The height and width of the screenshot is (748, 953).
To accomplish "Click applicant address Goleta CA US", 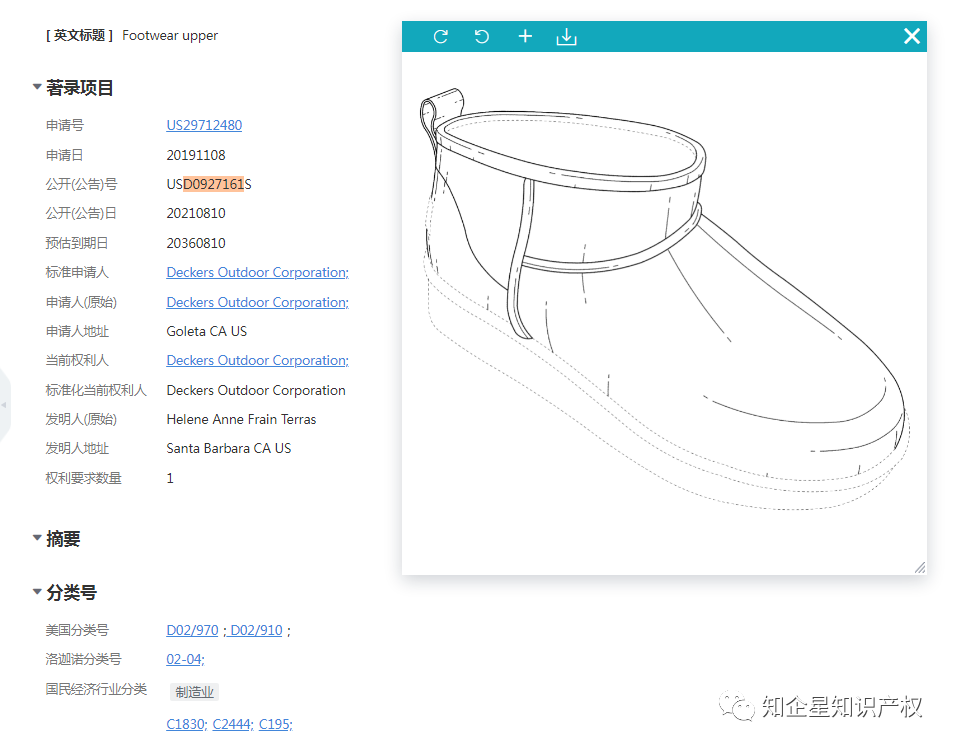I will [x=207, y=331].
